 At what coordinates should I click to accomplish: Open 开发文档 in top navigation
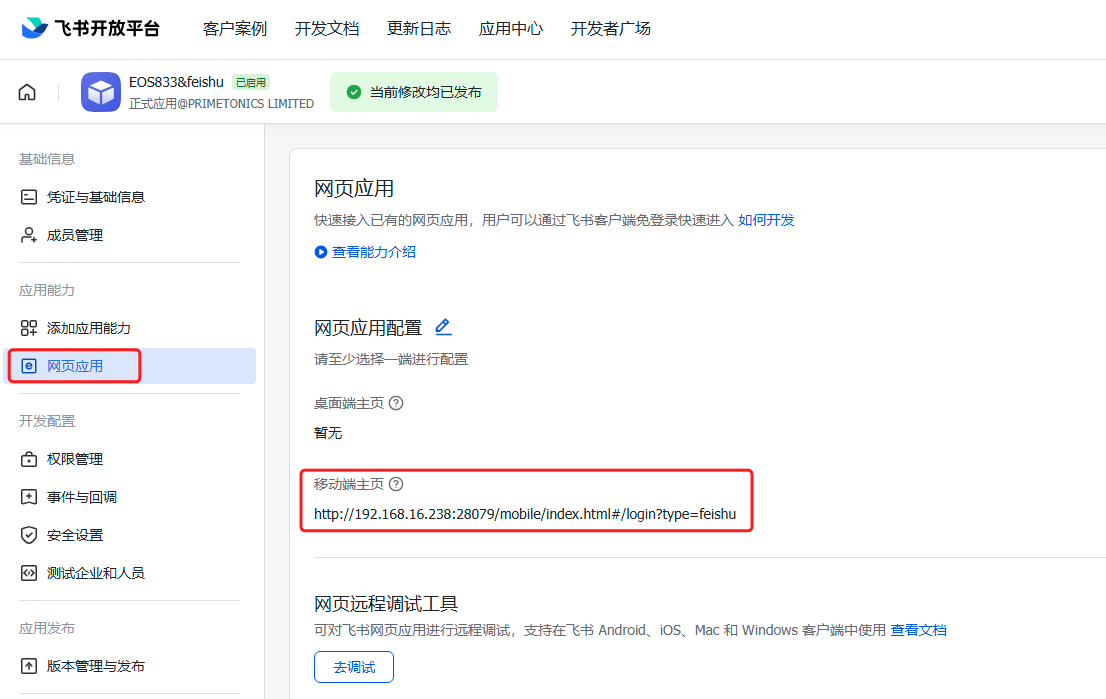327,28
